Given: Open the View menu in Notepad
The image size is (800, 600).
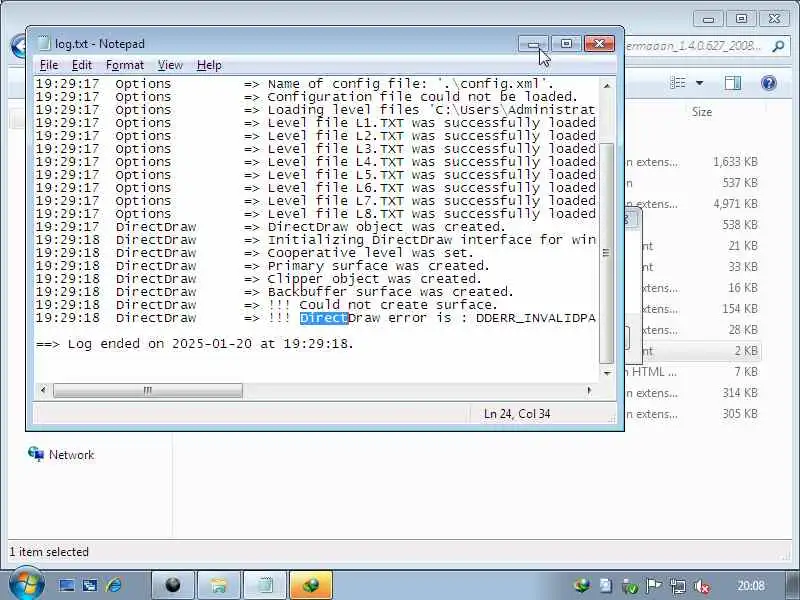Looking at the screenshot, I should click(170, 65).
